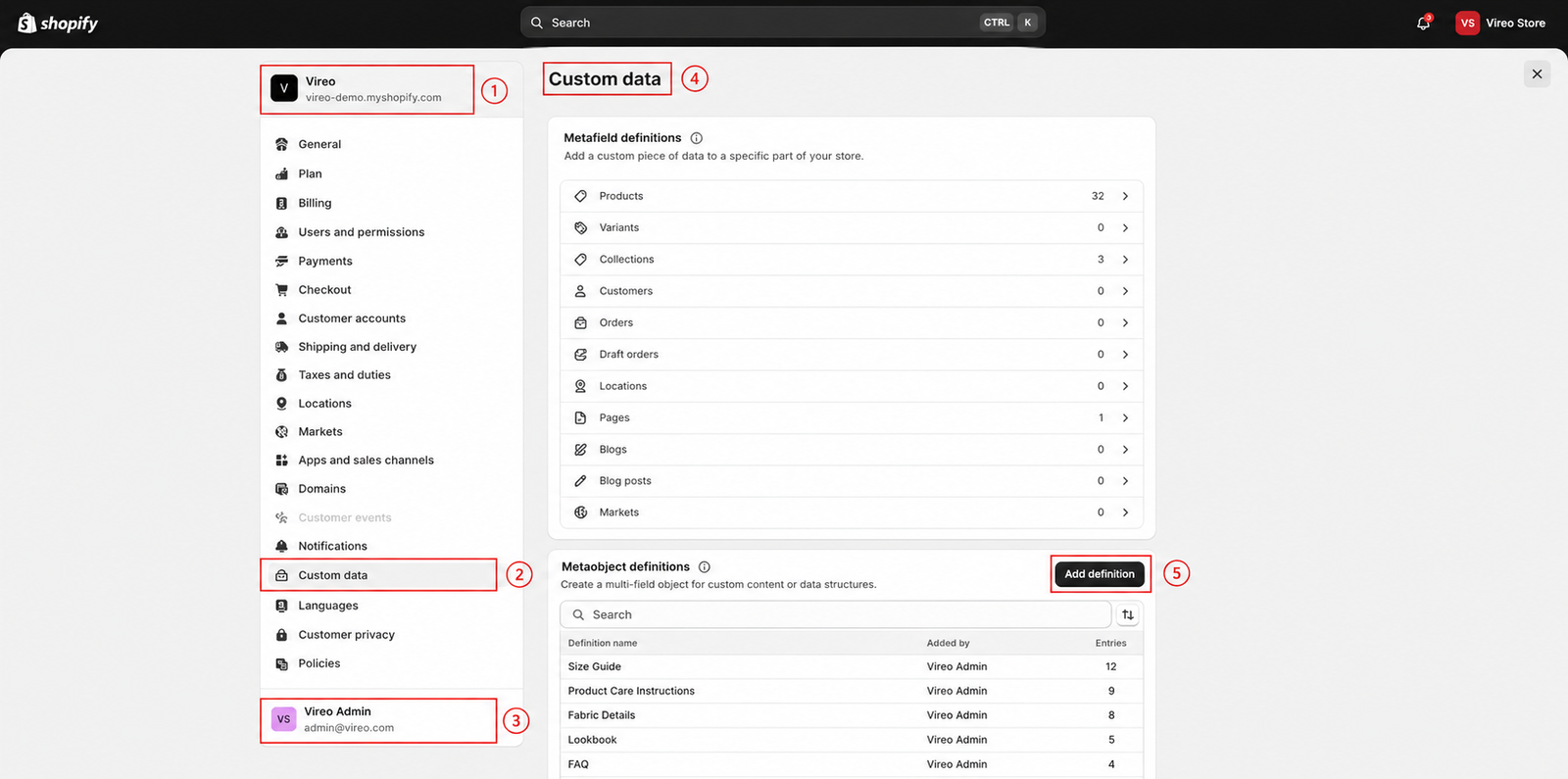Click the Notifications bell icon in sidebar
The height and width of the screenshot is (779, 1568).
click(x=282, y=546)
